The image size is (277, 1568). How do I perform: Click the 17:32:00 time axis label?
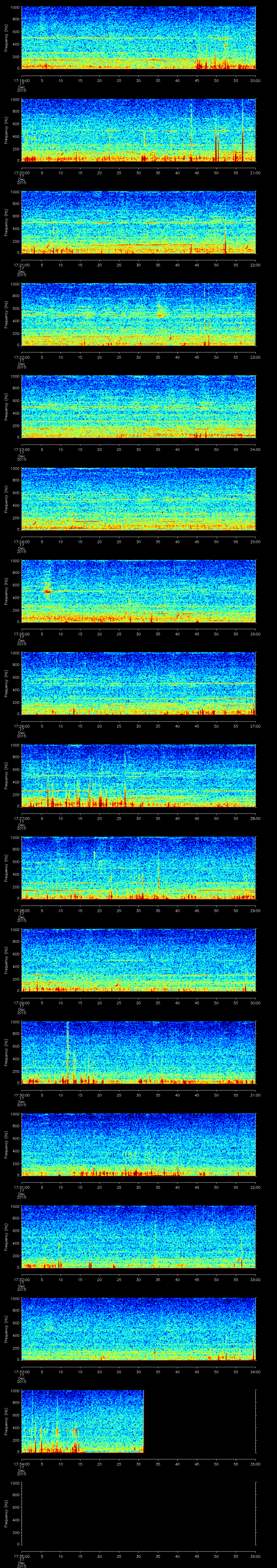pos(21,1279)
